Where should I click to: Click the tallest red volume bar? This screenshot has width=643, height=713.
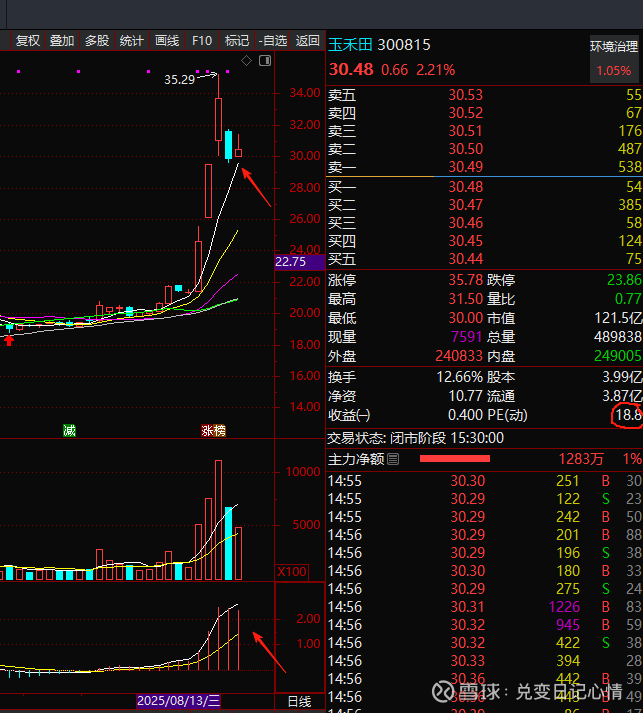(x=219, y=520)
